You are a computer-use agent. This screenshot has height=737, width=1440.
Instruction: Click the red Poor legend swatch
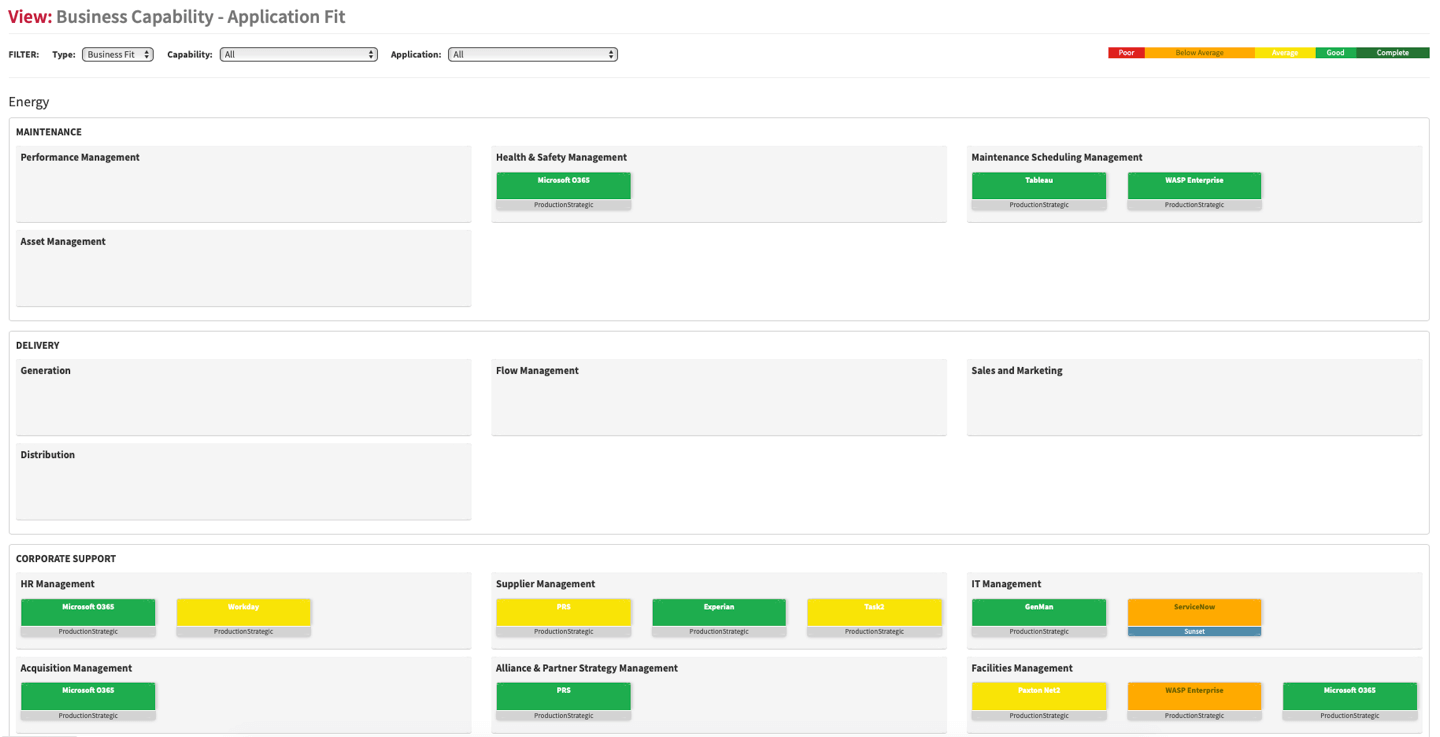1126,53
